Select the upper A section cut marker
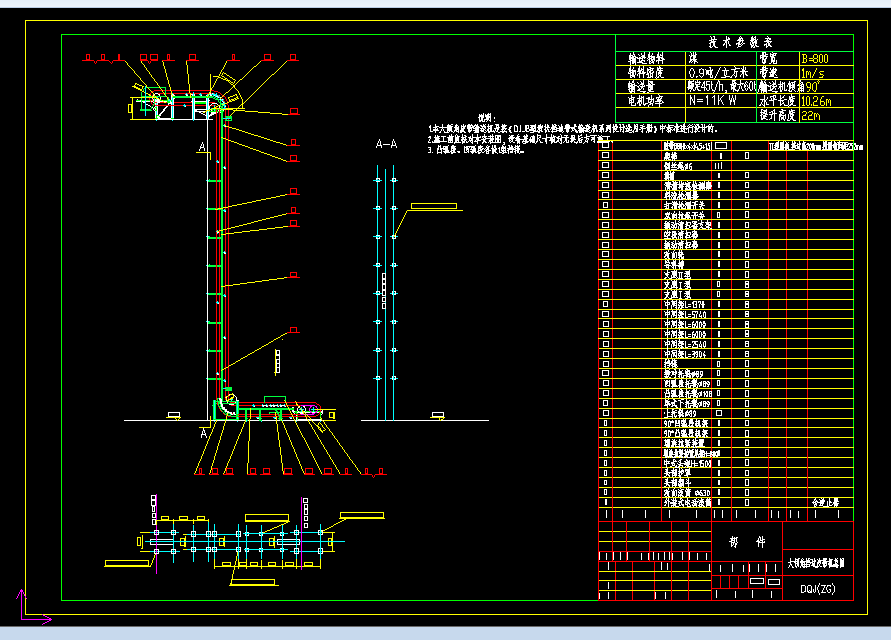 click(x=202, y=148)
